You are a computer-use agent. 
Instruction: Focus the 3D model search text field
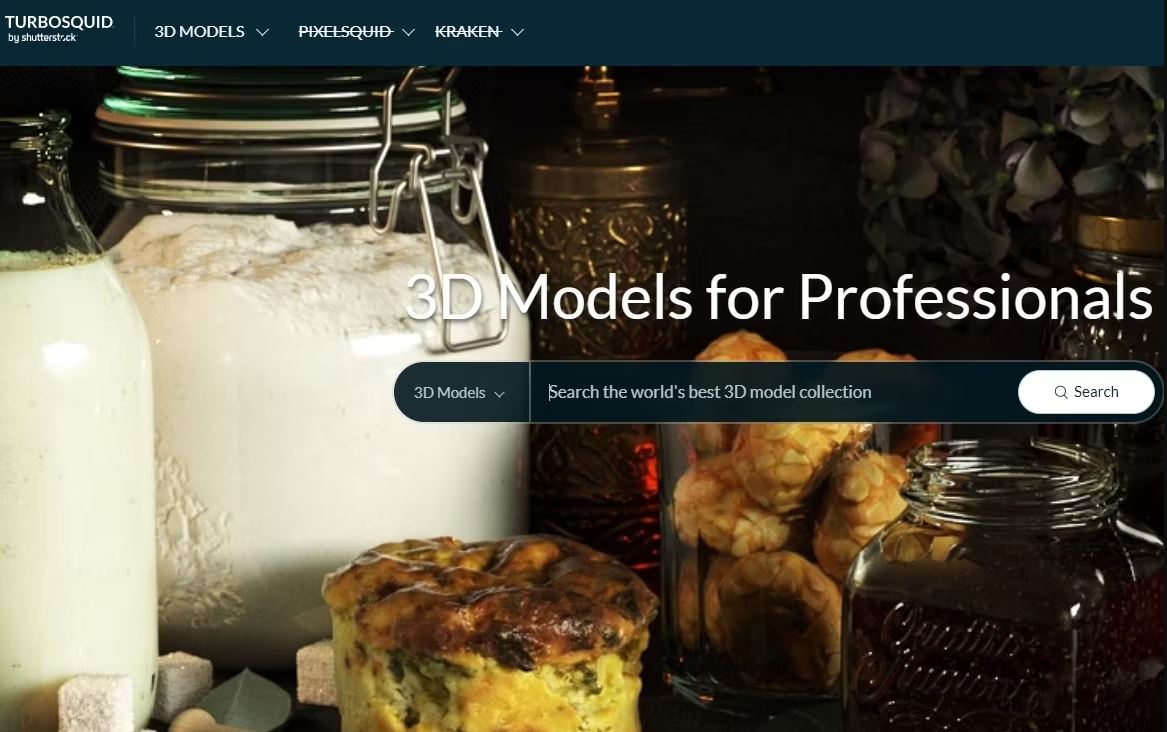[x=773, y=392]
